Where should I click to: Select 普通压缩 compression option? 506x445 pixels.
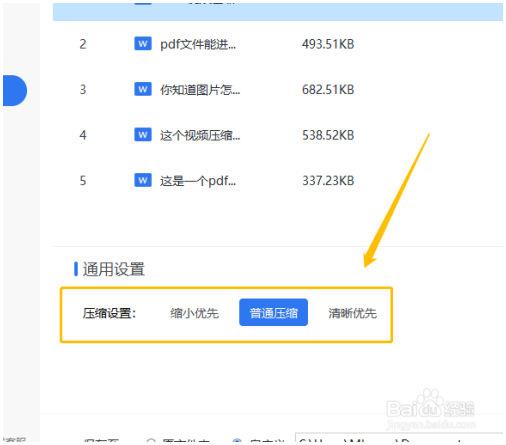tap(273, 312)
